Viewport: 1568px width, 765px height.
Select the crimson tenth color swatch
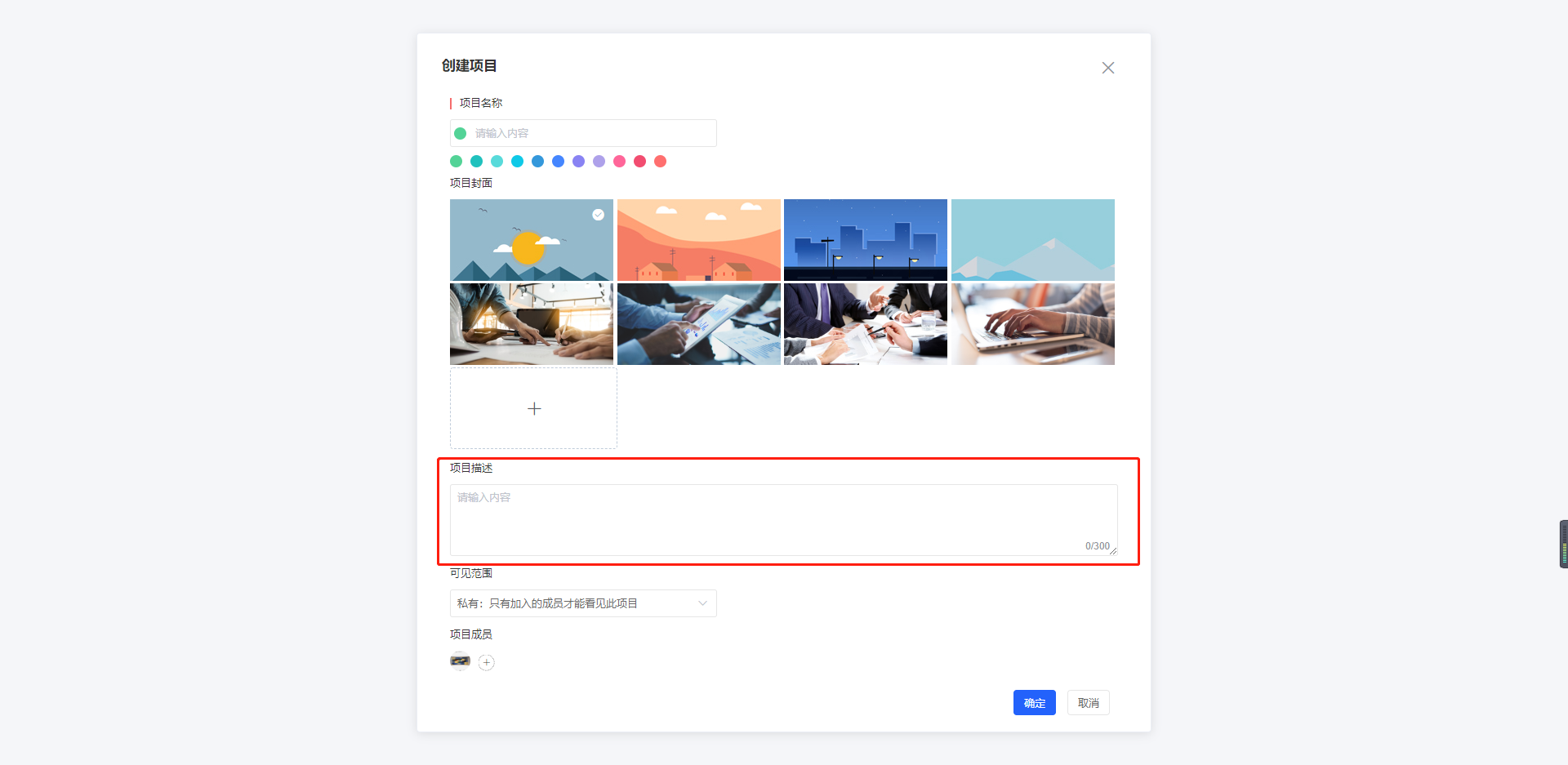[x=640, y=162]
